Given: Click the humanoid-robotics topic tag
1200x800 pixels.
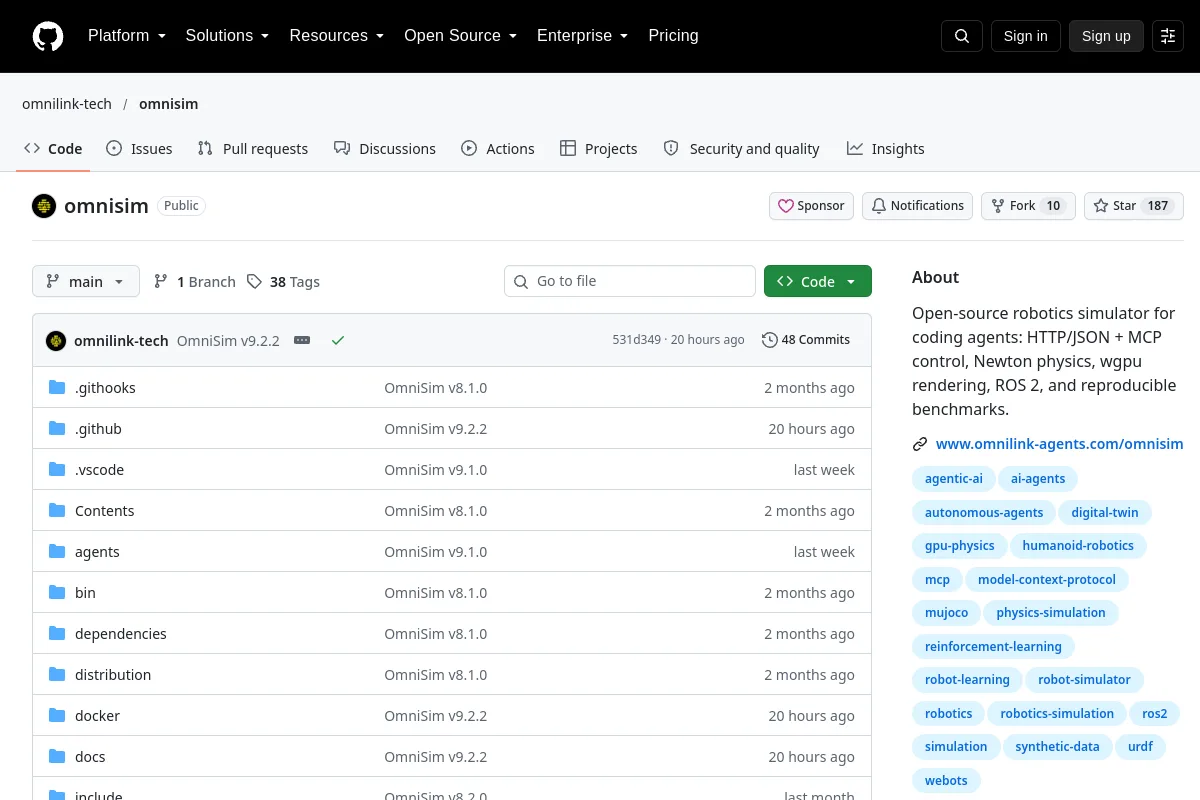Looking at the screenshot, I should coord(1078,546).
